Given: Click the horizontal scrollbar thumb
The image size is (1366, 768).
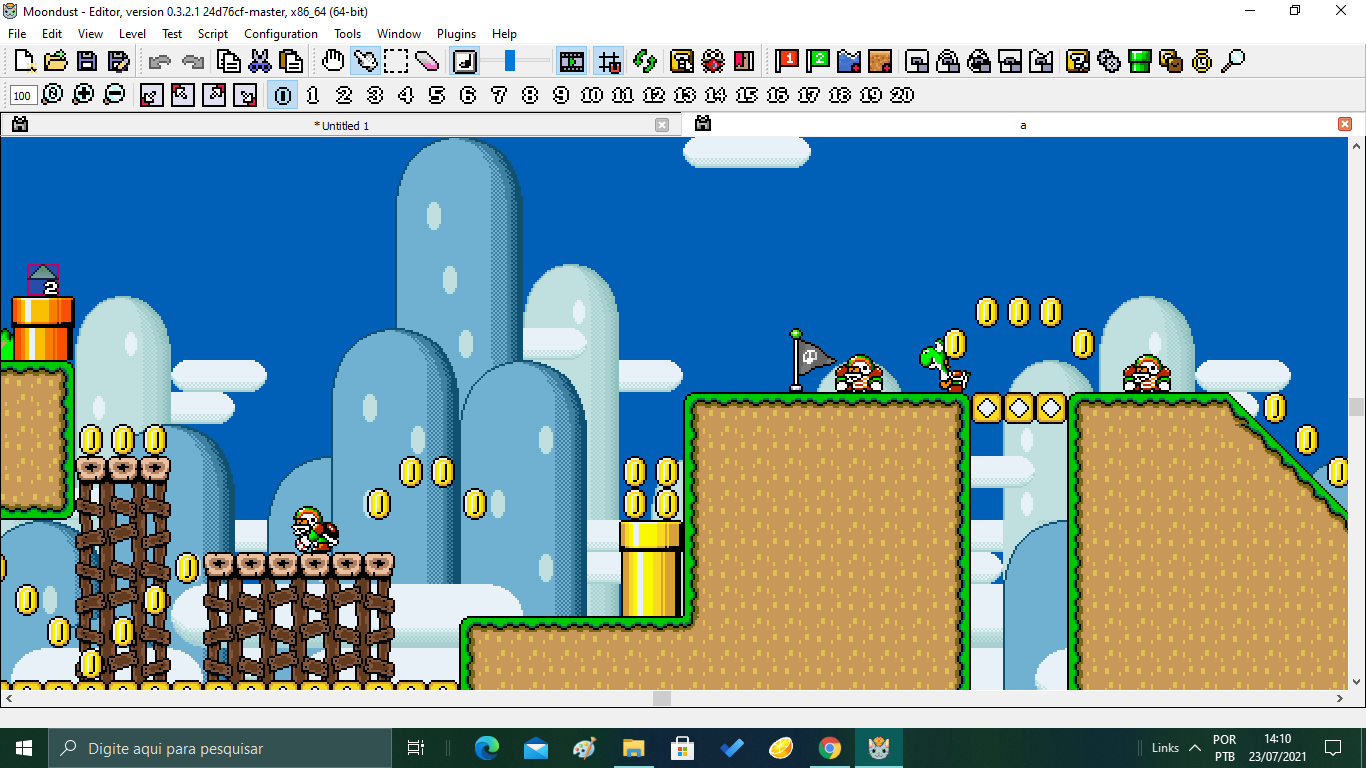Looking at the screenshot, I should pyautogui.click(x=662, y=698).
